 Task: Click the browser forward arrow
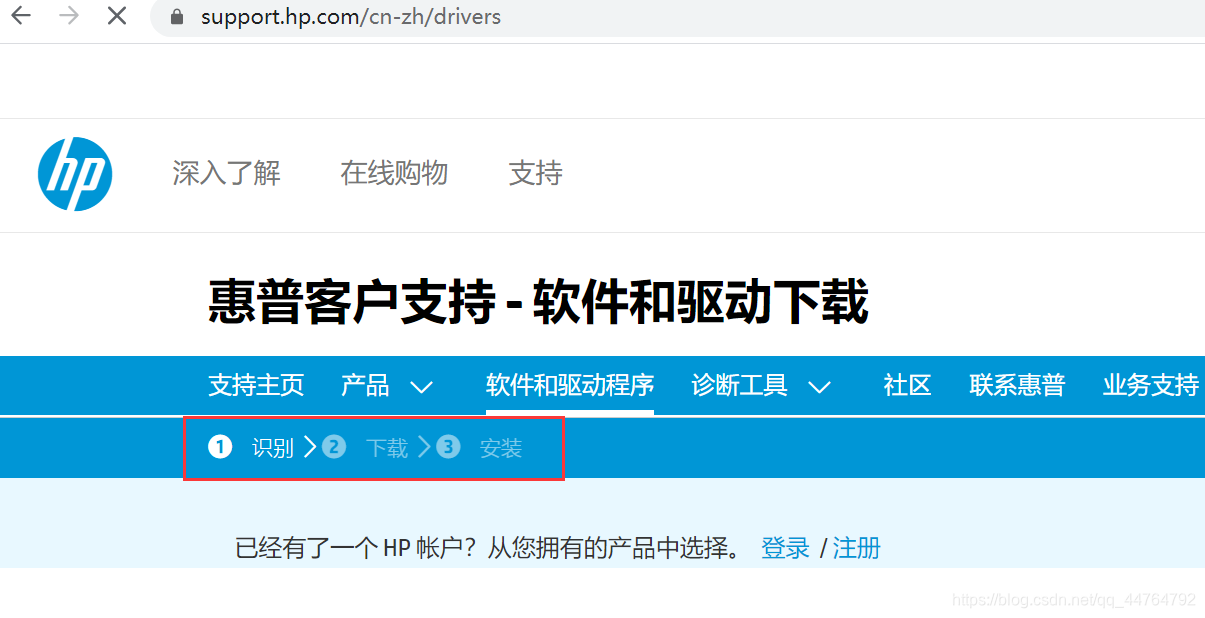pos(69,17)
